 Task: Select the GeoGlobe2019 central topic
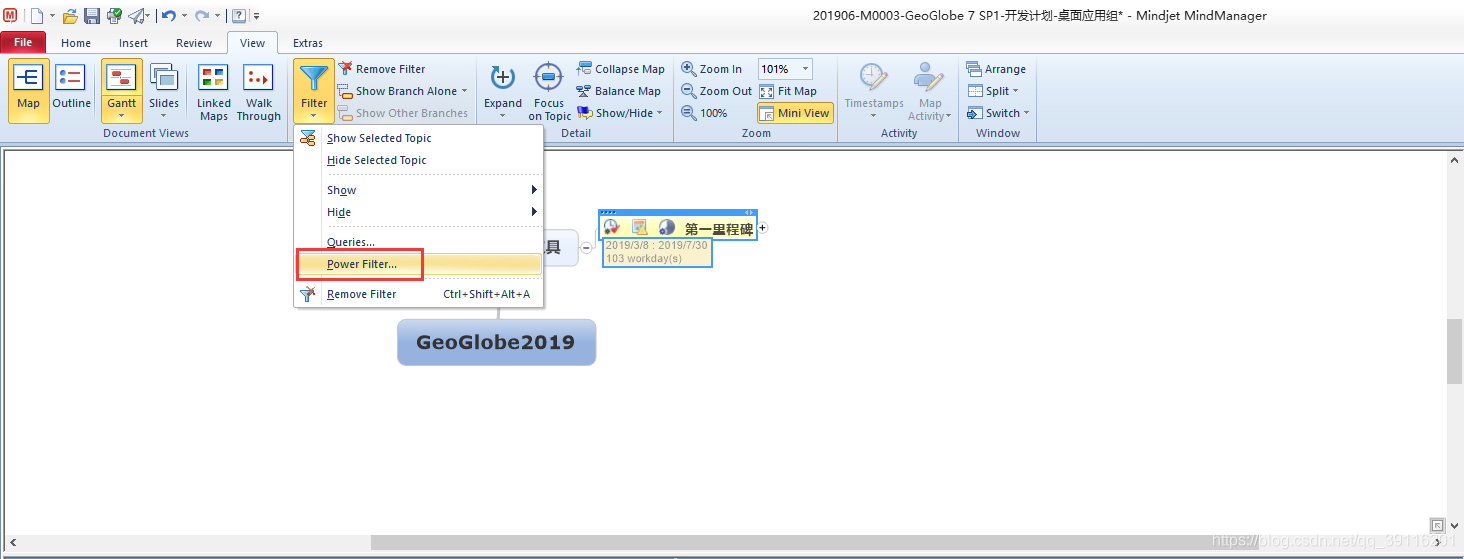pyautogui.click(x=496, y=342)
